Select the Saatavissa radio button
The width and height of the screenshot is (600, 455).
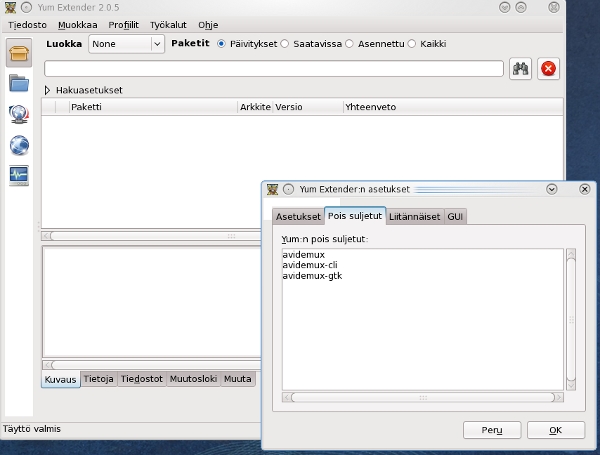coord(284,44)
